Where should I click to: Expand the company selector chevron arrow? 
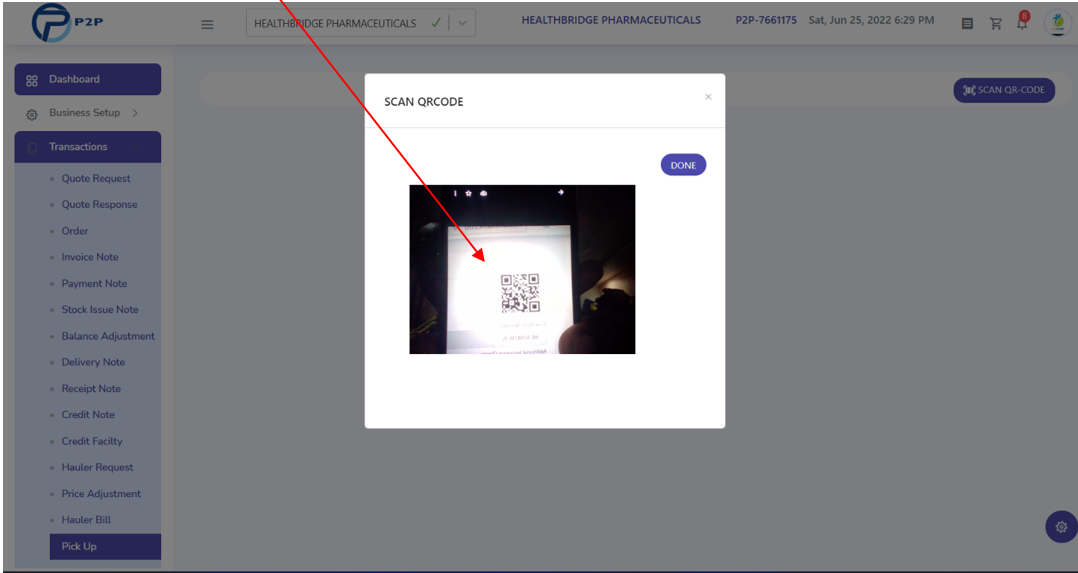tap(462, 23)
